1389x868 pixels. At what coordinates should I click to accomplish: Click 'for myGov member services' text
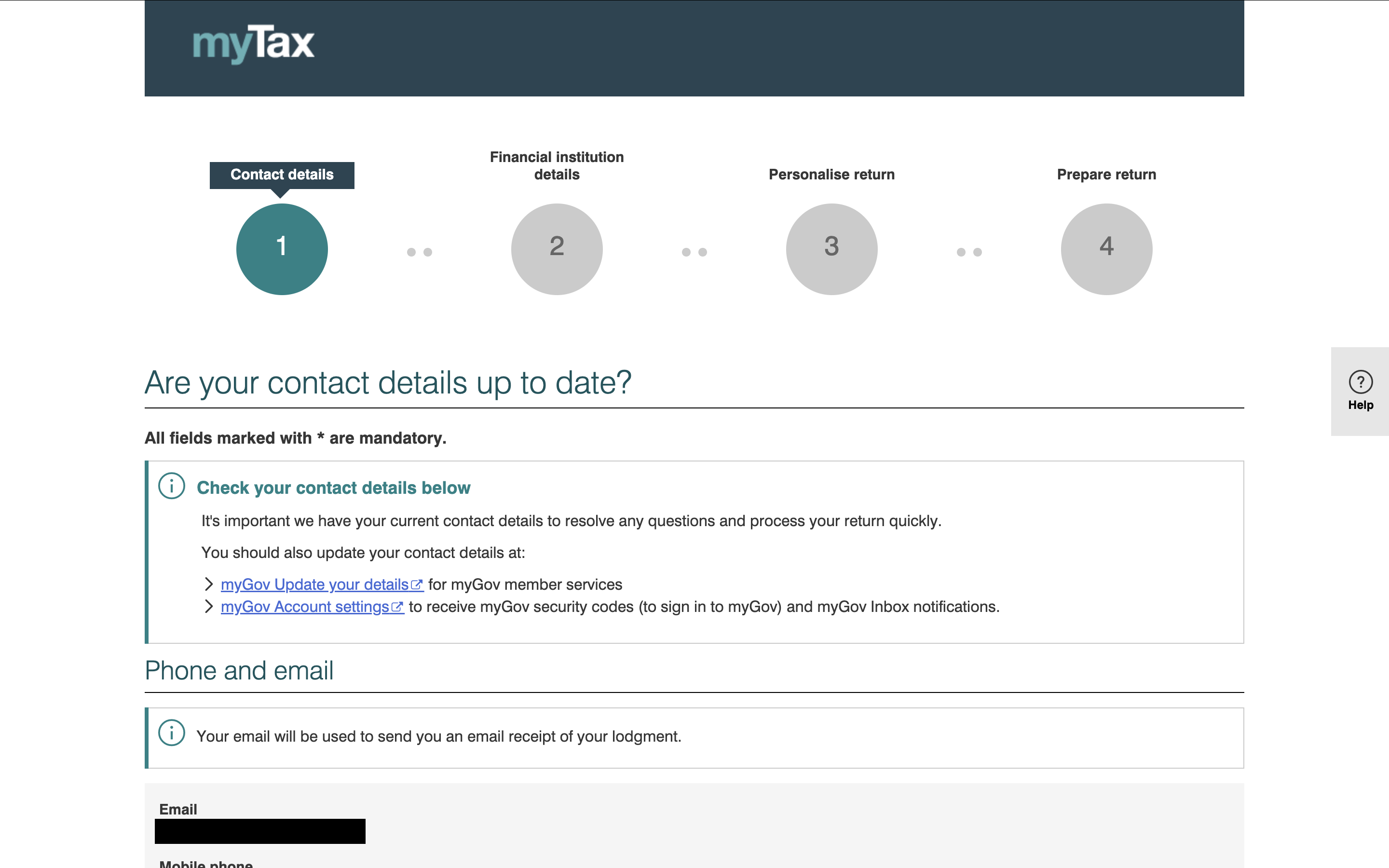point(525,584)
